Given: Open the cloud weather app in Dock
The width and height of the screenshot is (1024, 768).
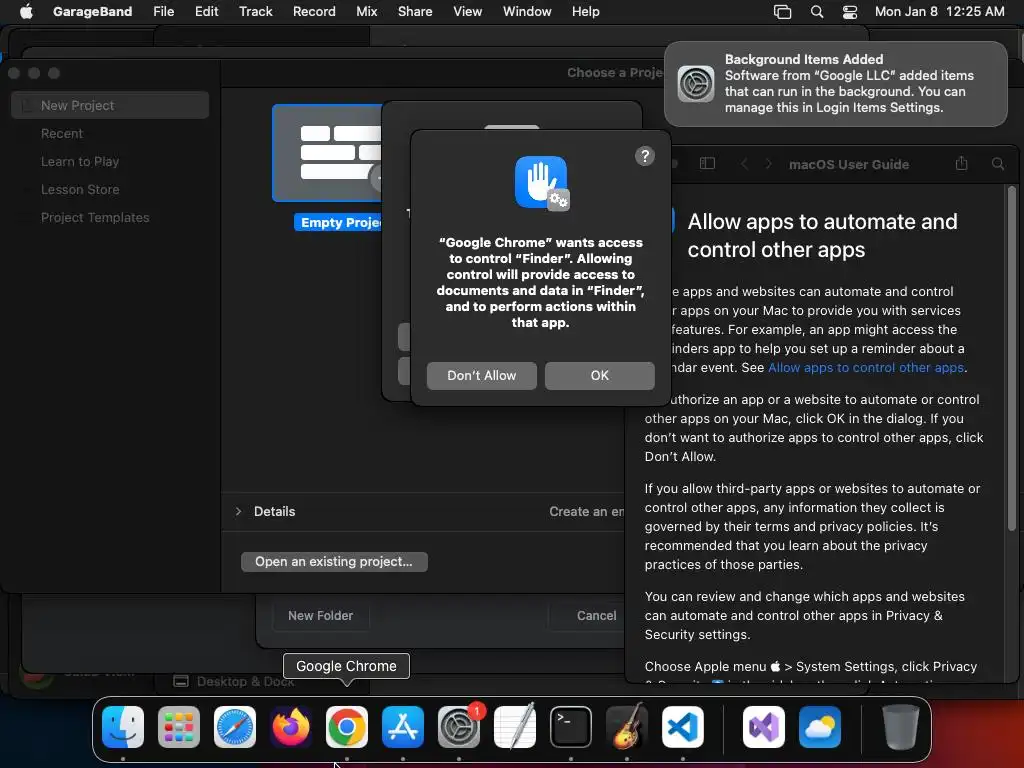Looking at the screenshot, I should pyautogui.click(x=820, y=727).
